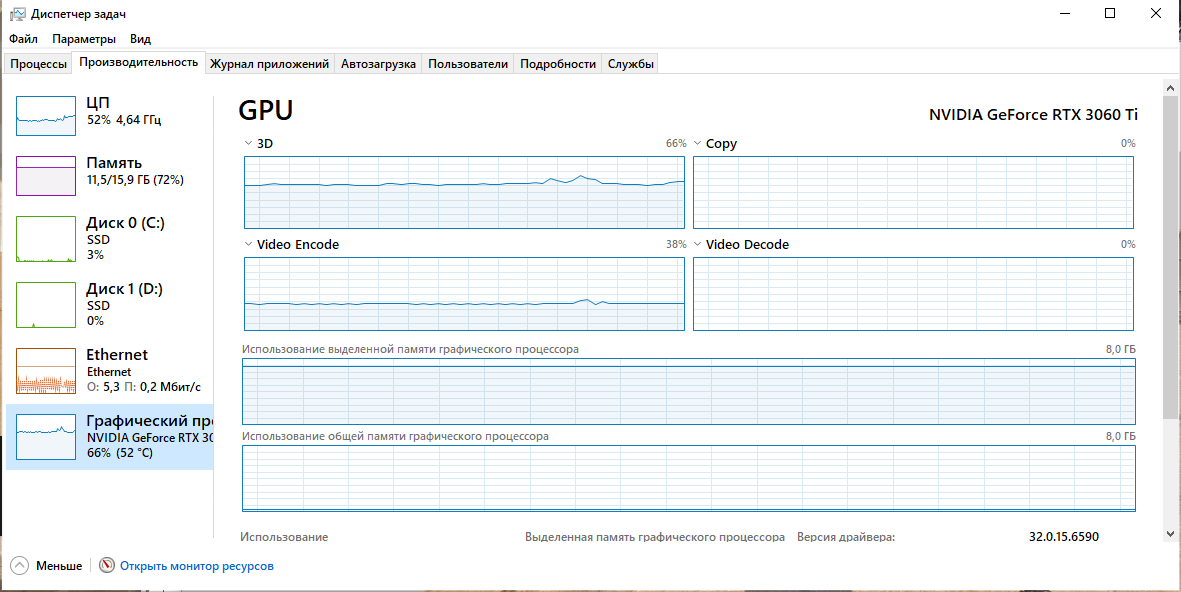
Task: Click the 3D usage graph
Action: (x=464, y=192)
